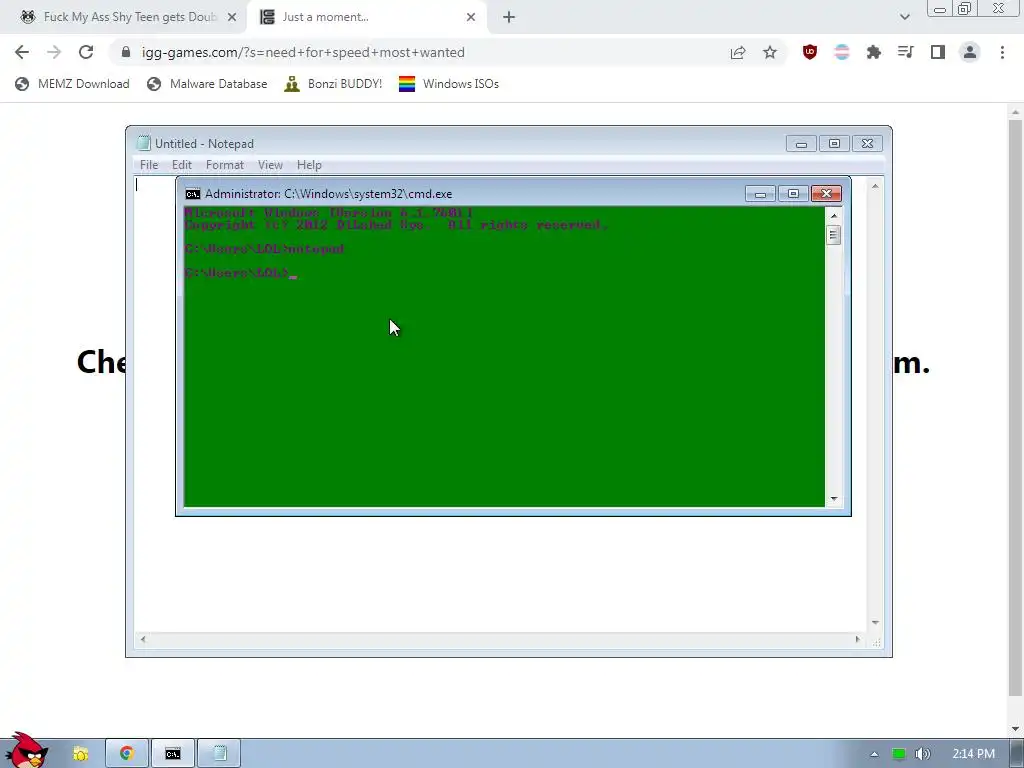
Task: Show hidden tray icons arrow
Action: [874, 754]
